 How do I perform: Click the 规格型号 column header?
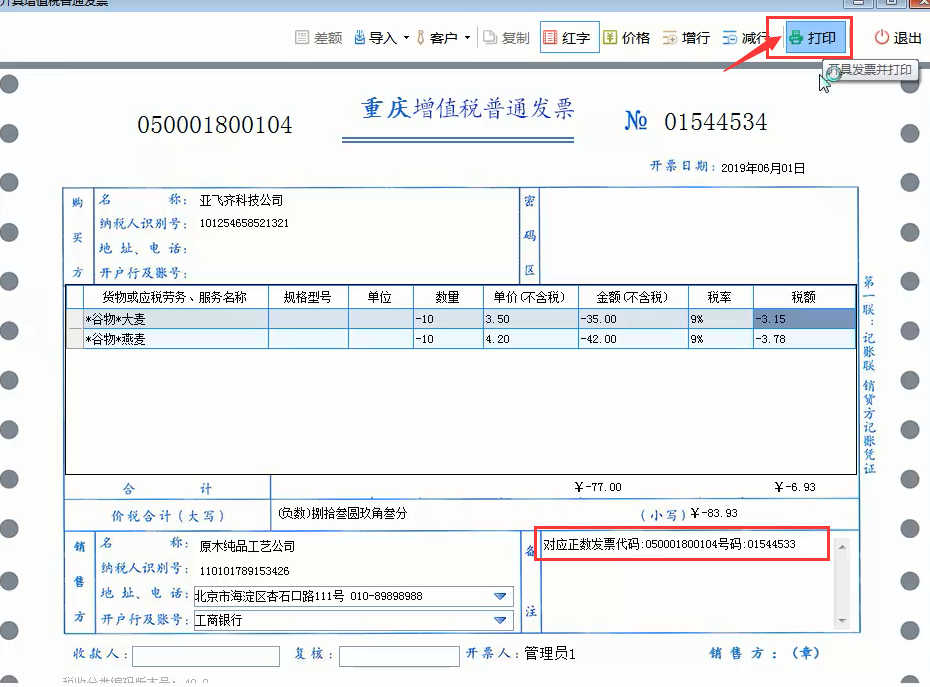pos(308,297)
